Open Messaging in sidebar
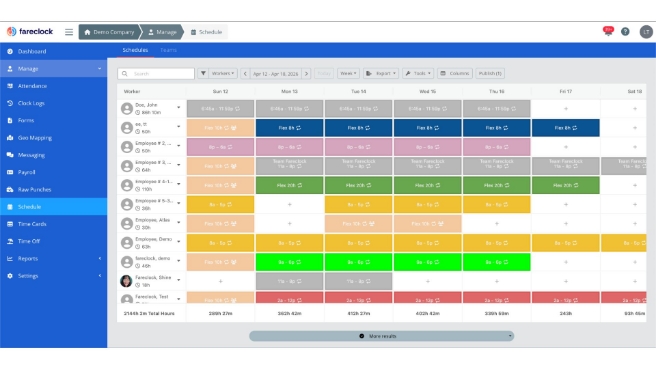Viewport: 656px width, 369px height. pos(54,155)
